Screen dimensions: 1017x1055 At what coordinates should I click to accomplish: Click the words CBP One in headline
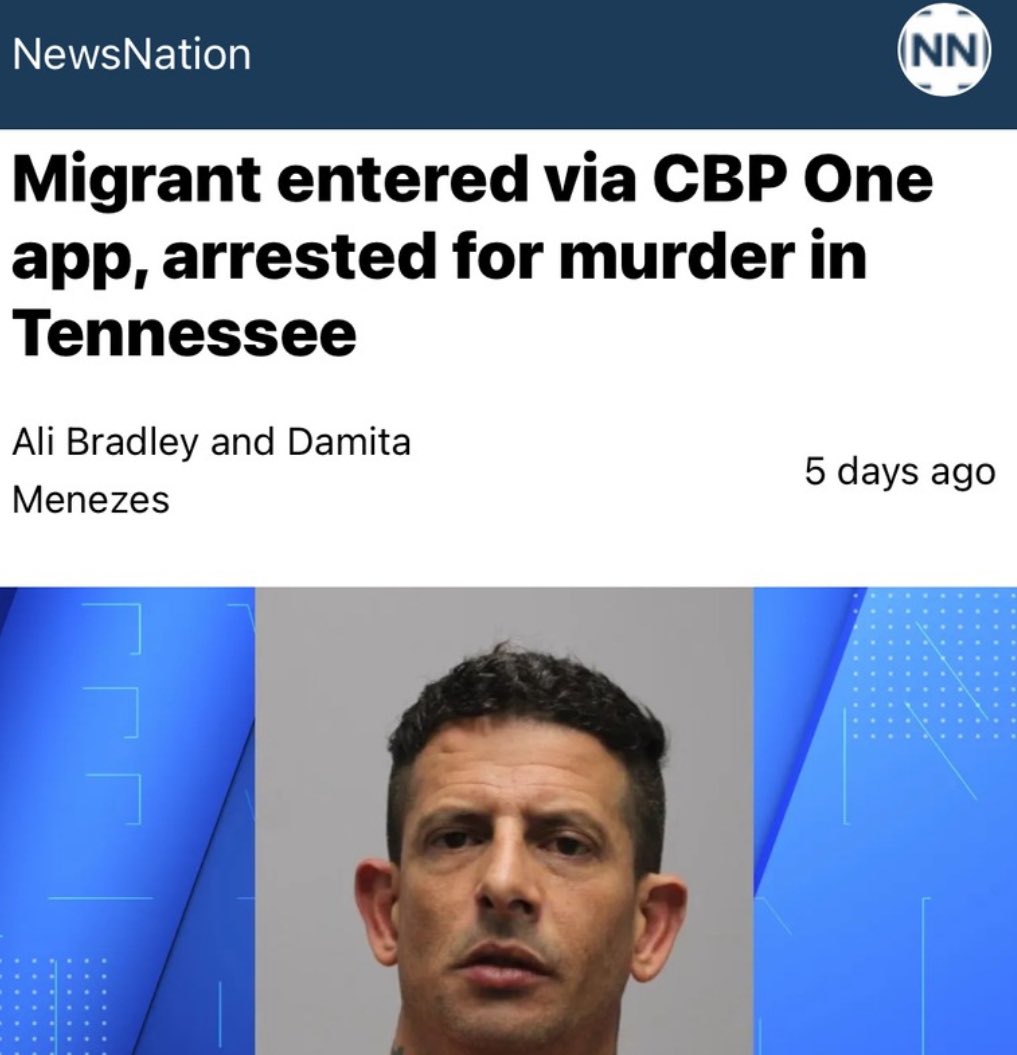[790, 179]
